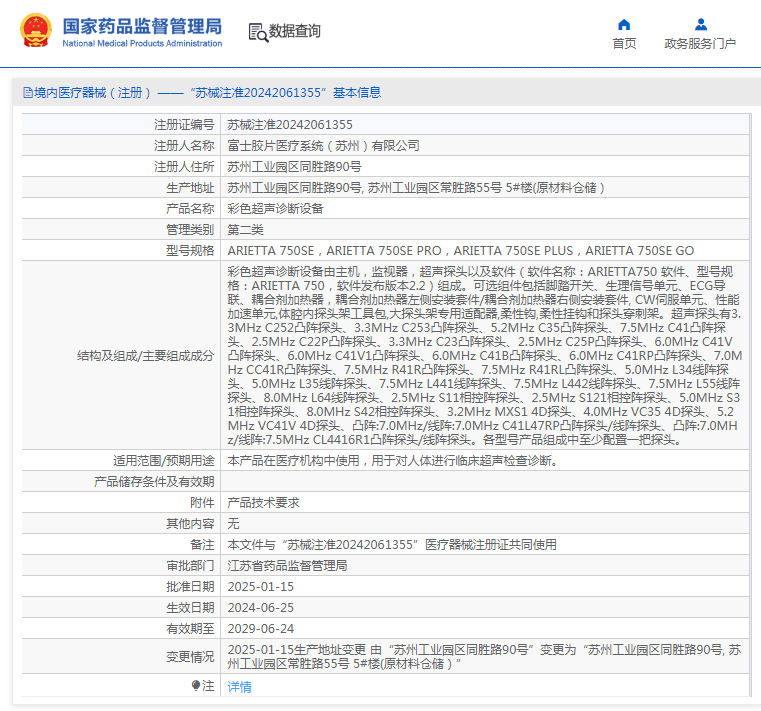Click the 生产地址 label cell

click(x=121, y=187)
